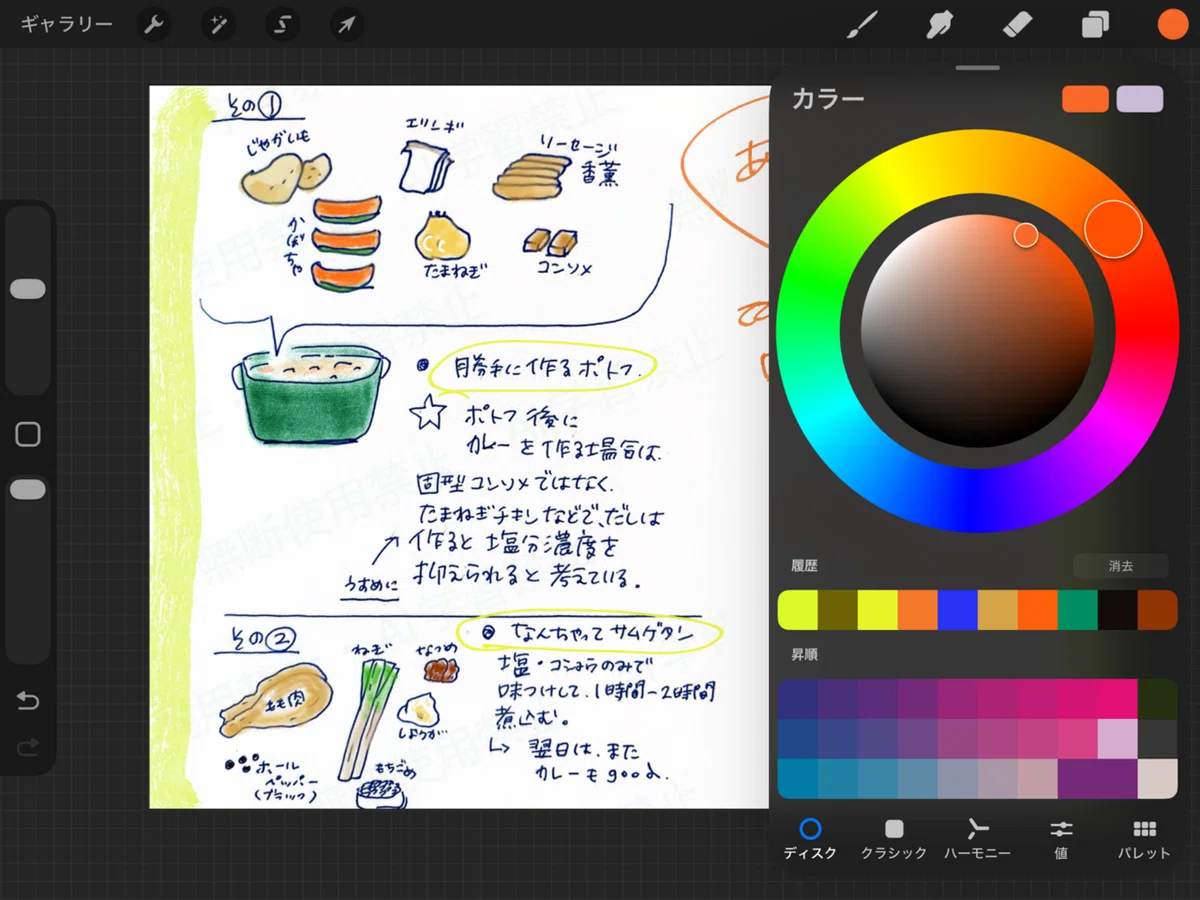Open the パレット tab
This screenshot has width=1200, height=900.
pos(1144,839)
